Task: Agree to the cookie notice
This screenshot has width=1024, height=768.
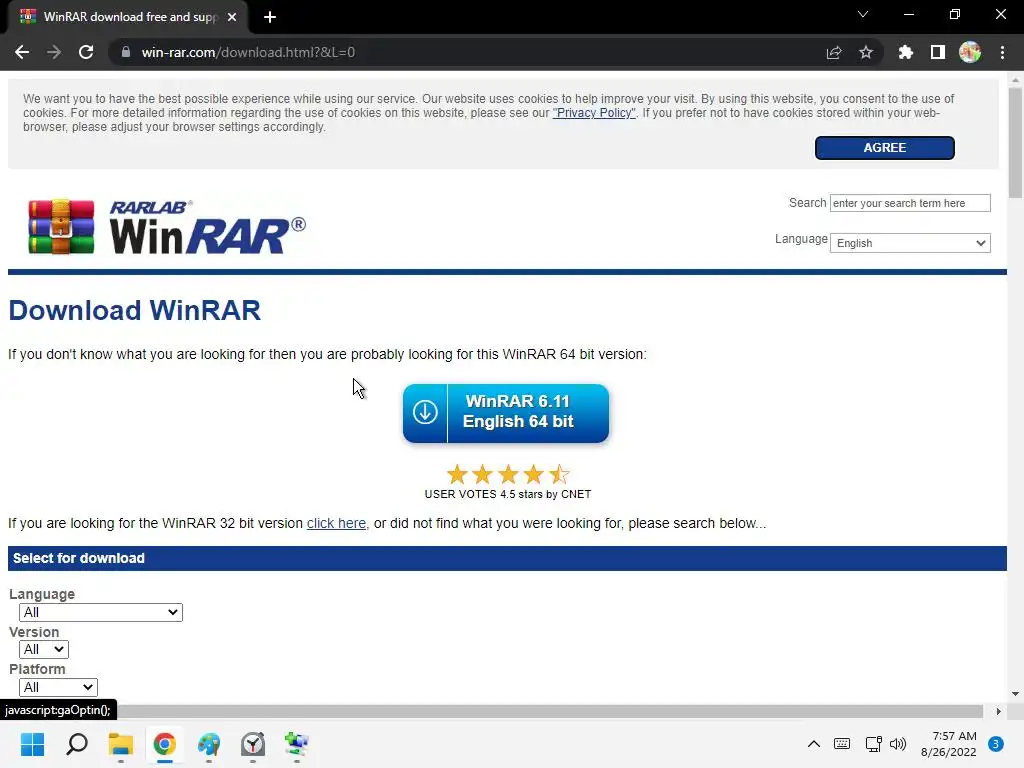Action: coord(884,148)
